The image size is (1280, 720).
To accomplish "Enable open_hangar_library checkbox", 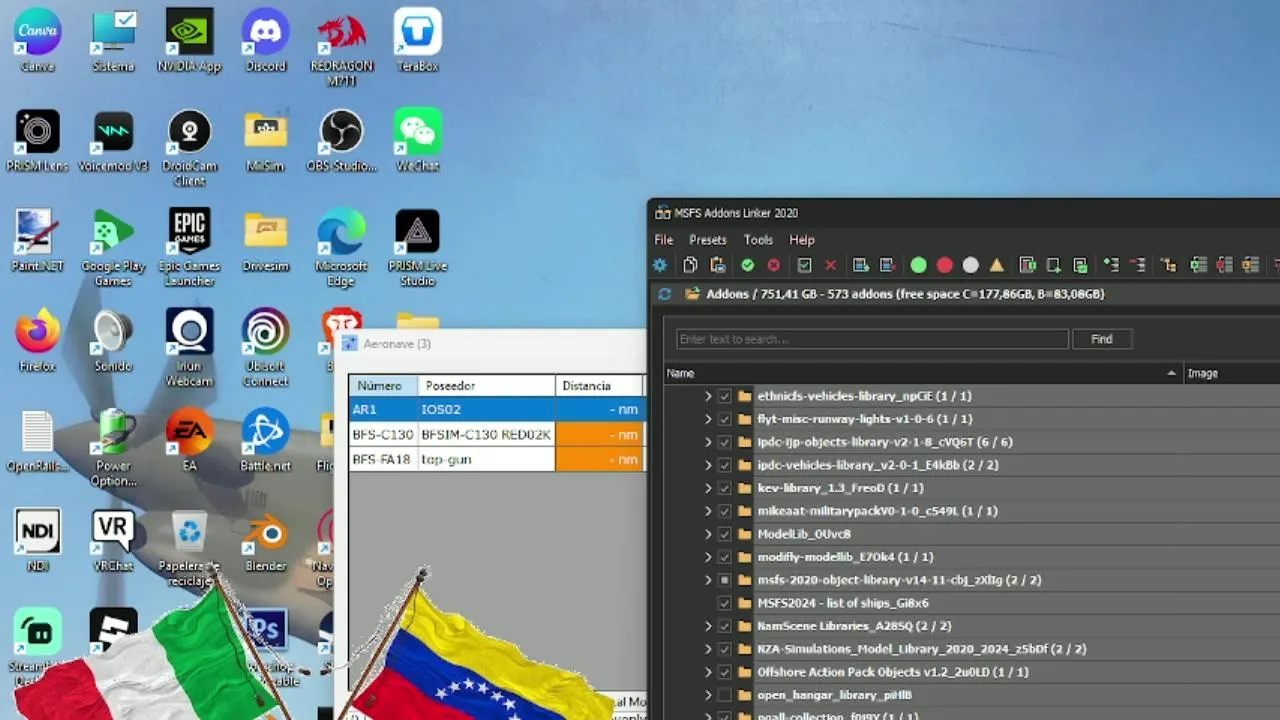I will click(724, 695).
